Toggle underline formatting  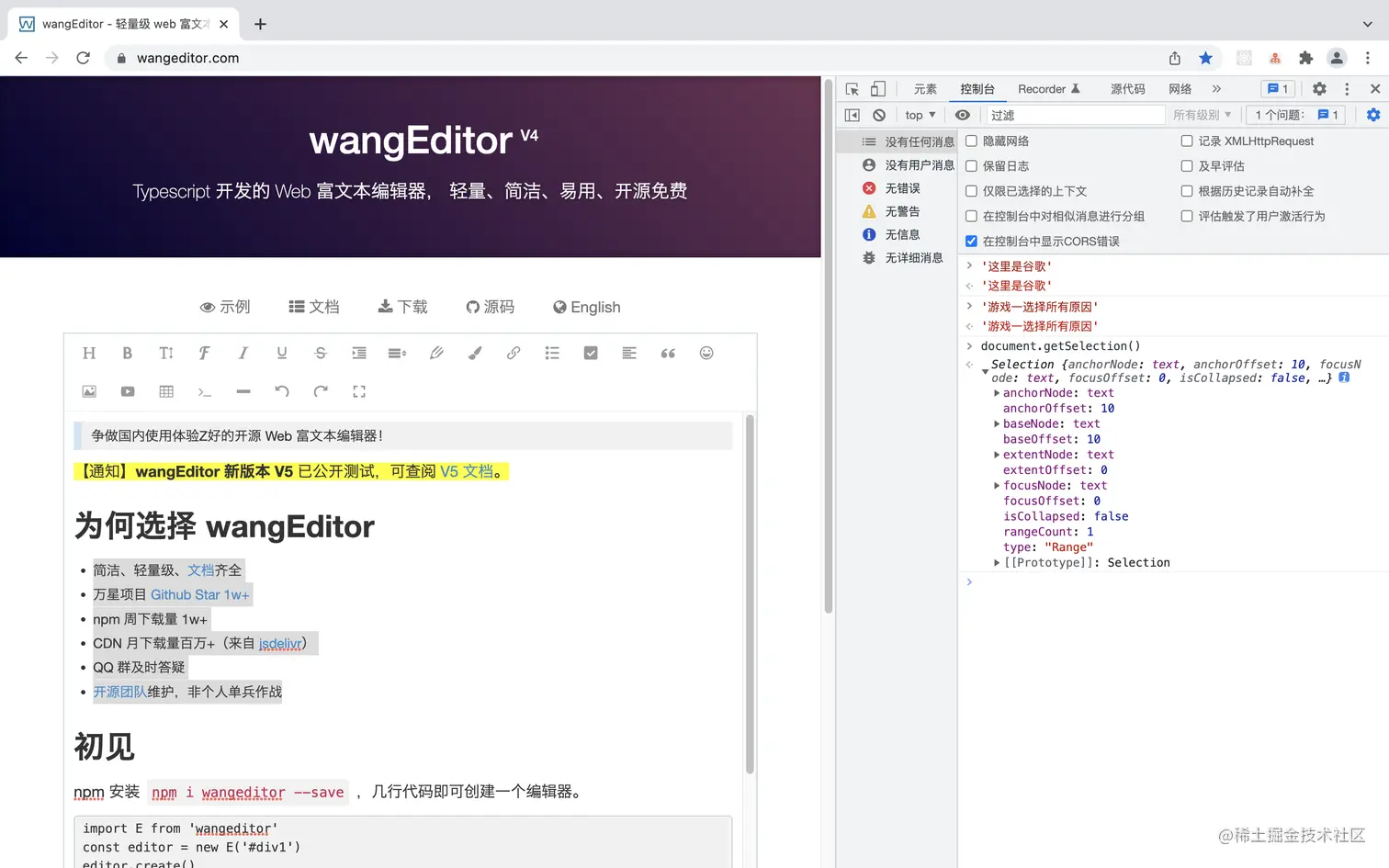[x=282, y=353]
